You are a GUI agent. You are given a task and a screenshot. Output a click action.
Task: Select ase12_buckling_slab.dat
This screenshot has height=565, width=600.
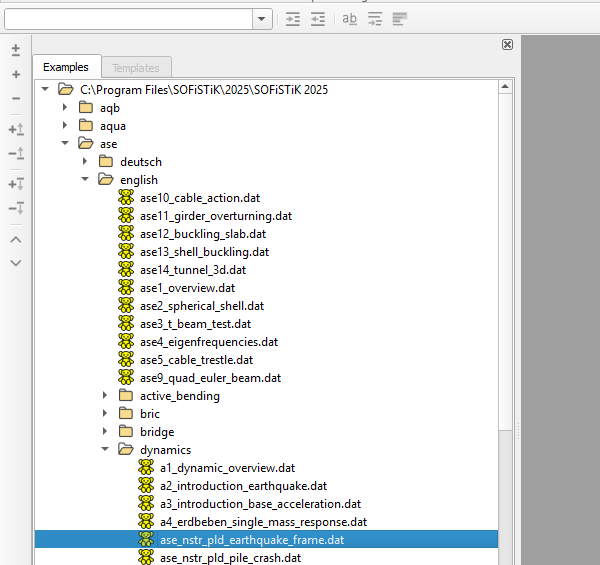coord(203,234)
